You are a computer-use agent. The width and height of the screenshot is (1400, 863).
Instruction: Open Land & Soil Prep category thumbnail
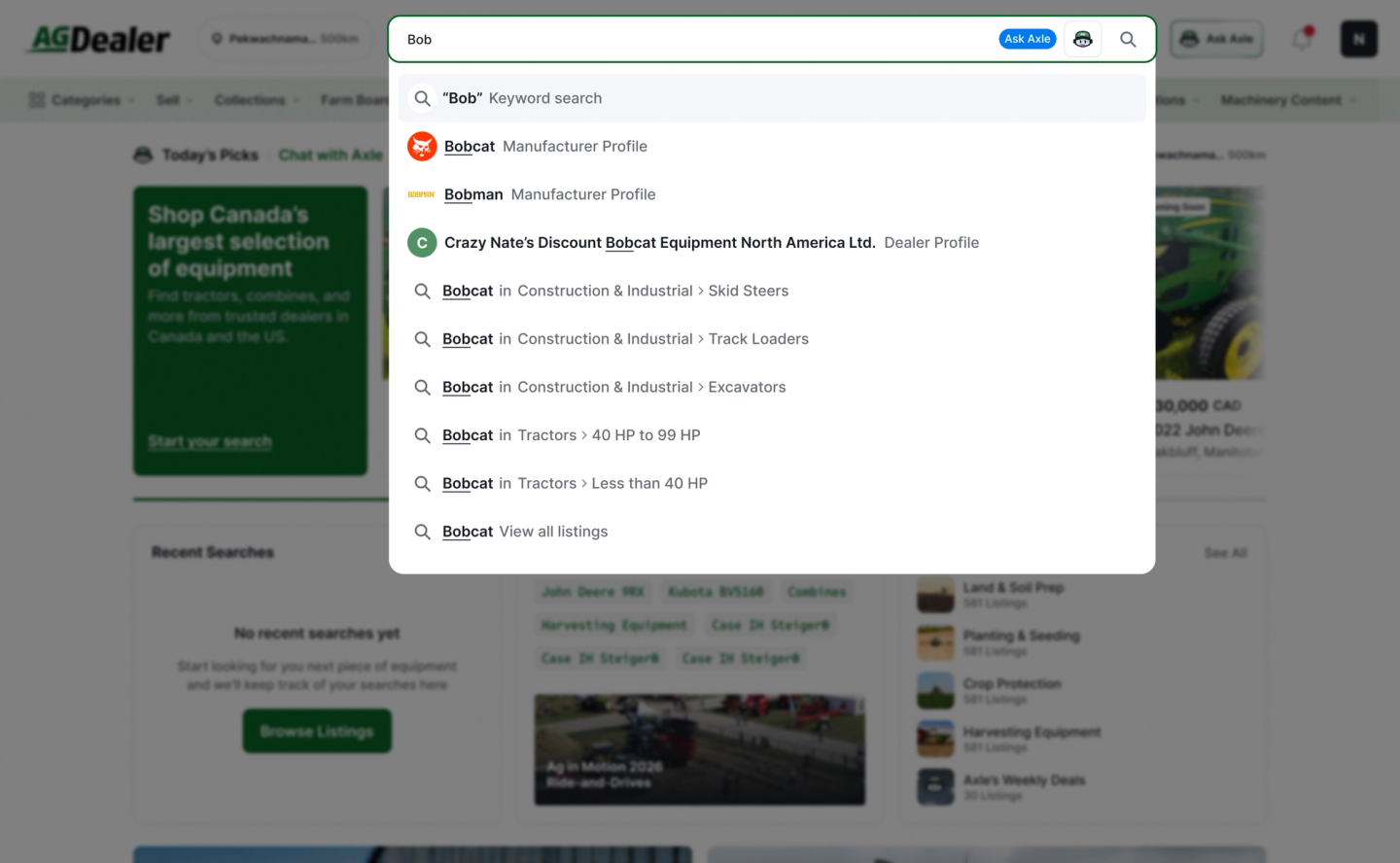pos(935,595)
